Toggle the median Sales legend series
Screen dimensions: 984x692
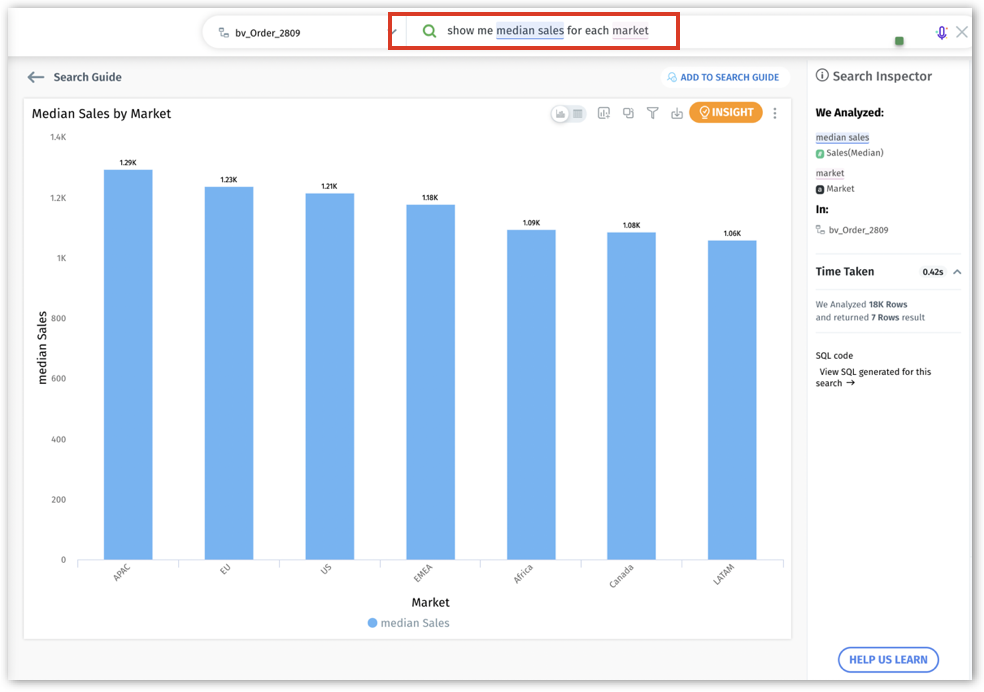(x=408, y=623)
